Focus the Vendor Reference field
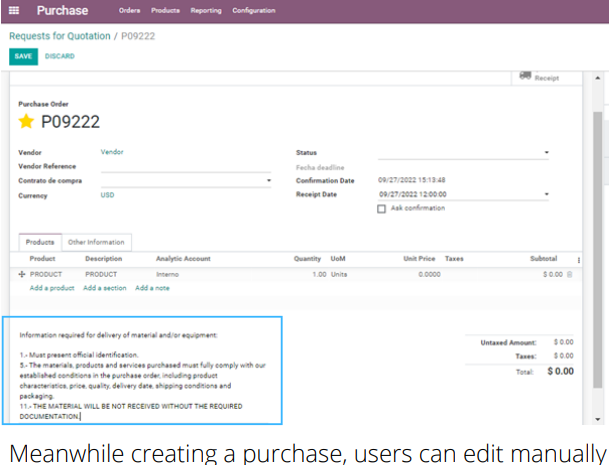Screen dimensions: 609x465 (x=186, y=166)
